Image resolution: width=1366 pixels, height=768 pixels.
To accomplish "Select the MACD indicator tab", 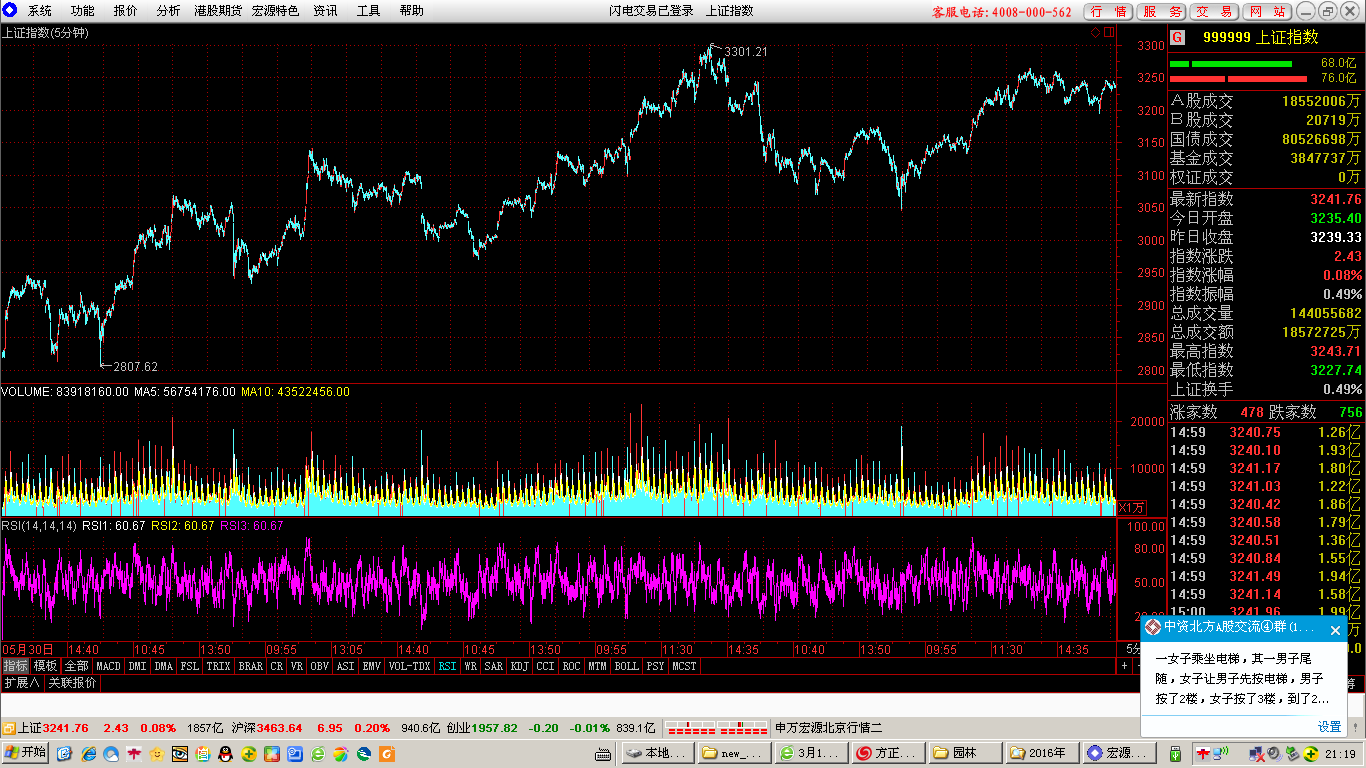I will coord(108,666).
